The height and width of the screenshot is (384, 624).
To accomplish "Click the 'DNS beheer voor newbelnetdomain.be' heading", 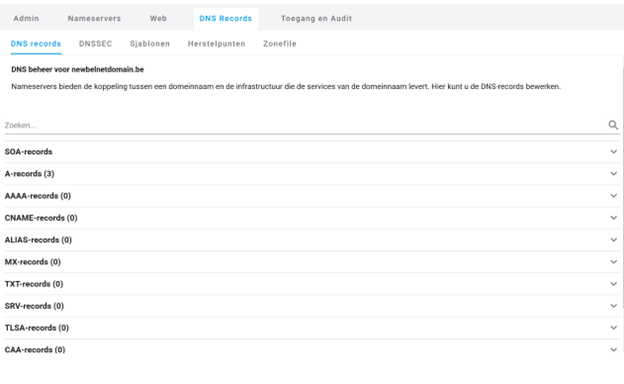I will [x=78, y=70].
